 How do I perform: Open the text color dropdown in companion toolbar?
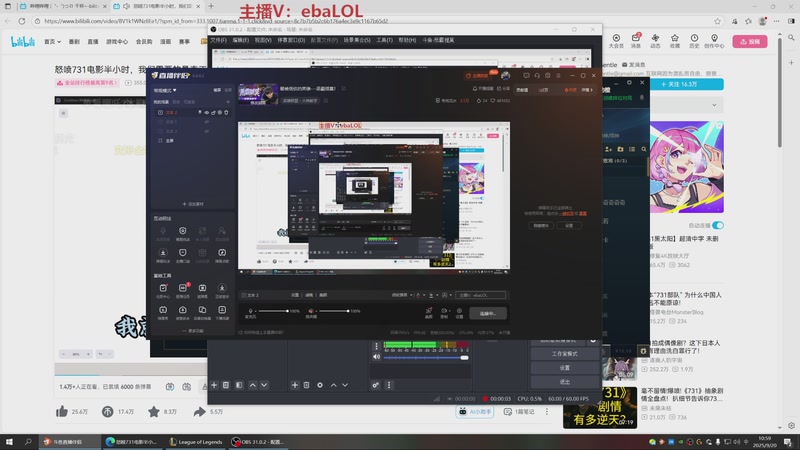coord(420,295)
